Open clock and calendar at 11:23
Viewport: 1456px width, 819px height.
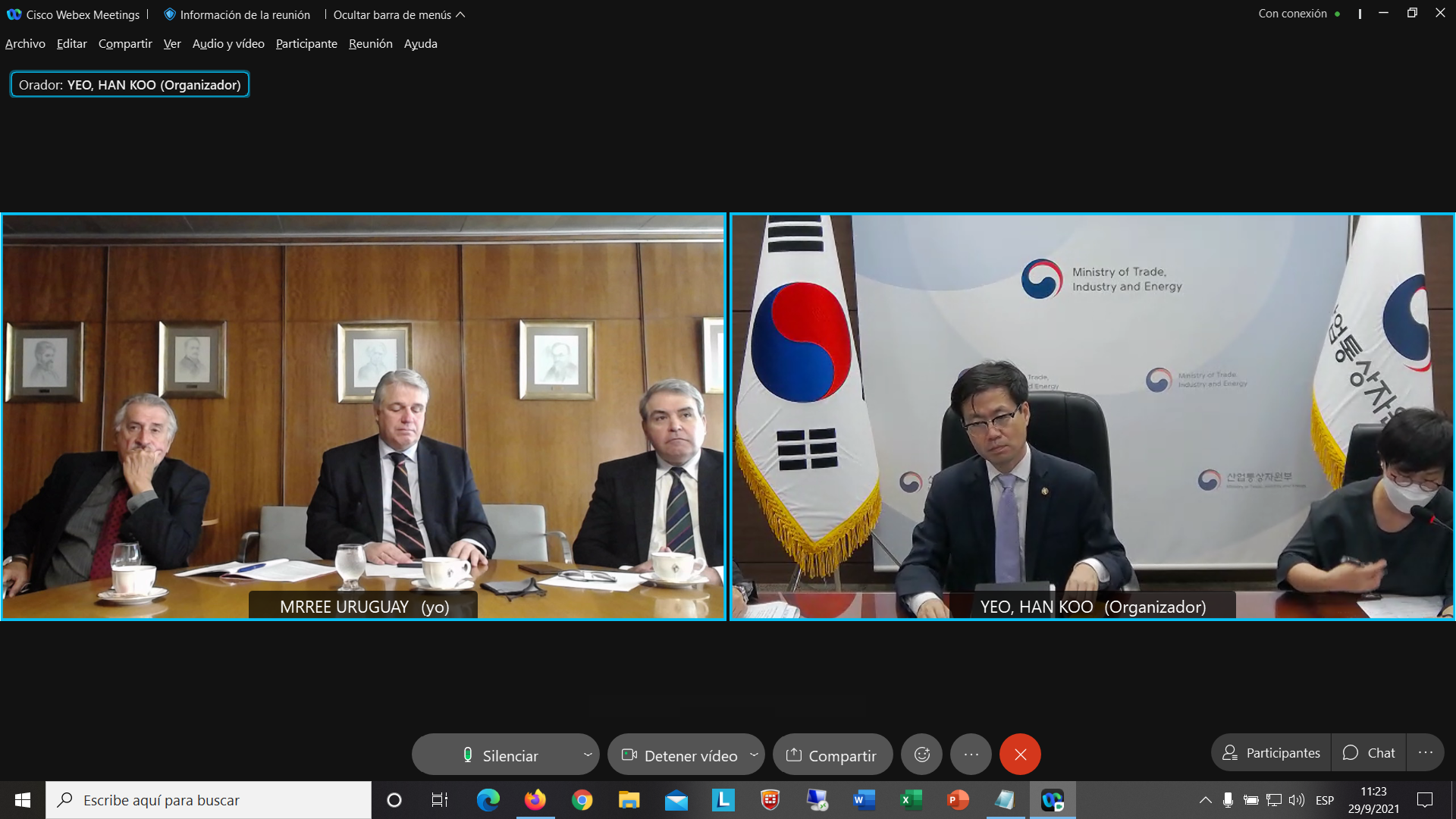pos(1373,800)
